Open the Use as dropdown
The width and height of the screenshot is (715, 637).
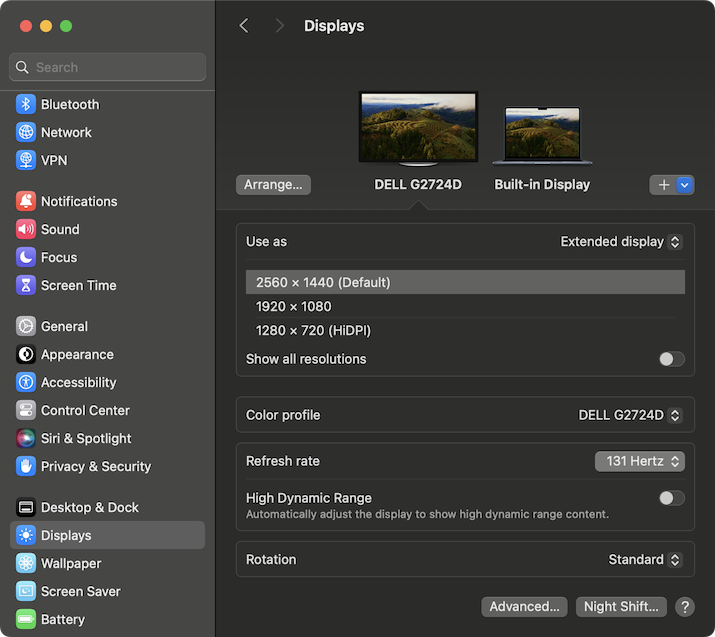(621, 242)
